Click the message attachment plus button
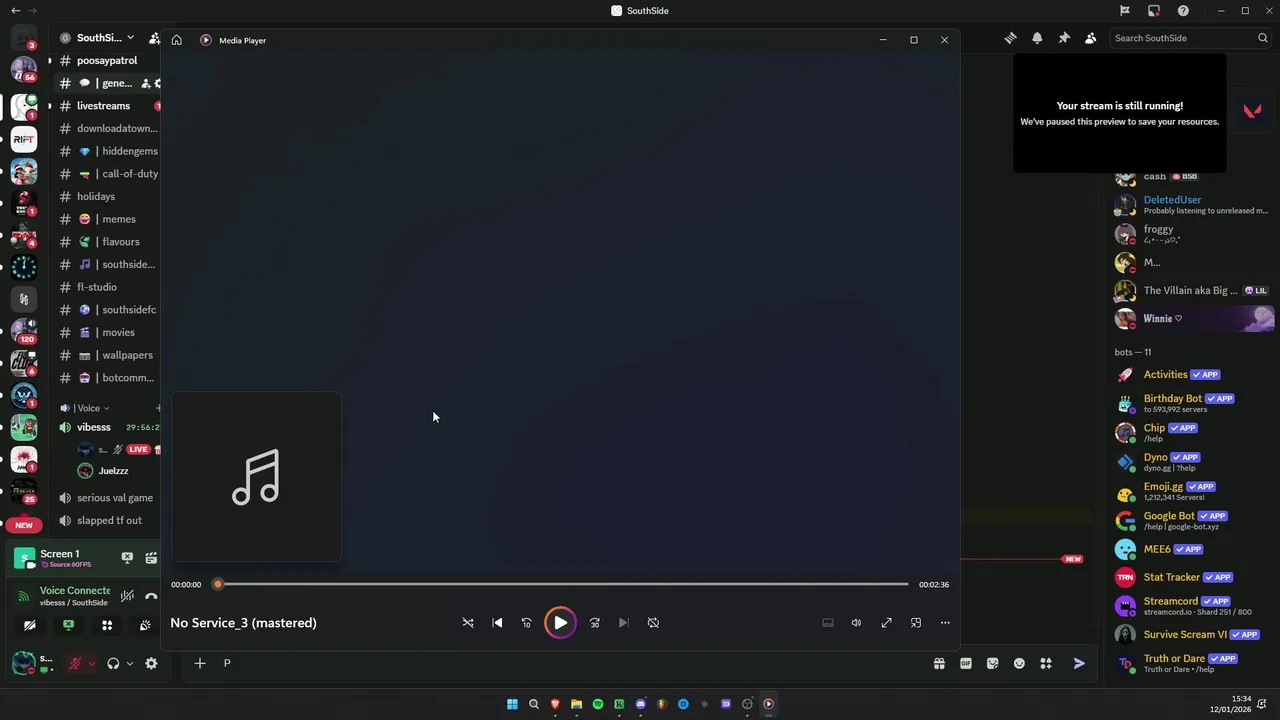1280x720 pixels. coord(200,663)
